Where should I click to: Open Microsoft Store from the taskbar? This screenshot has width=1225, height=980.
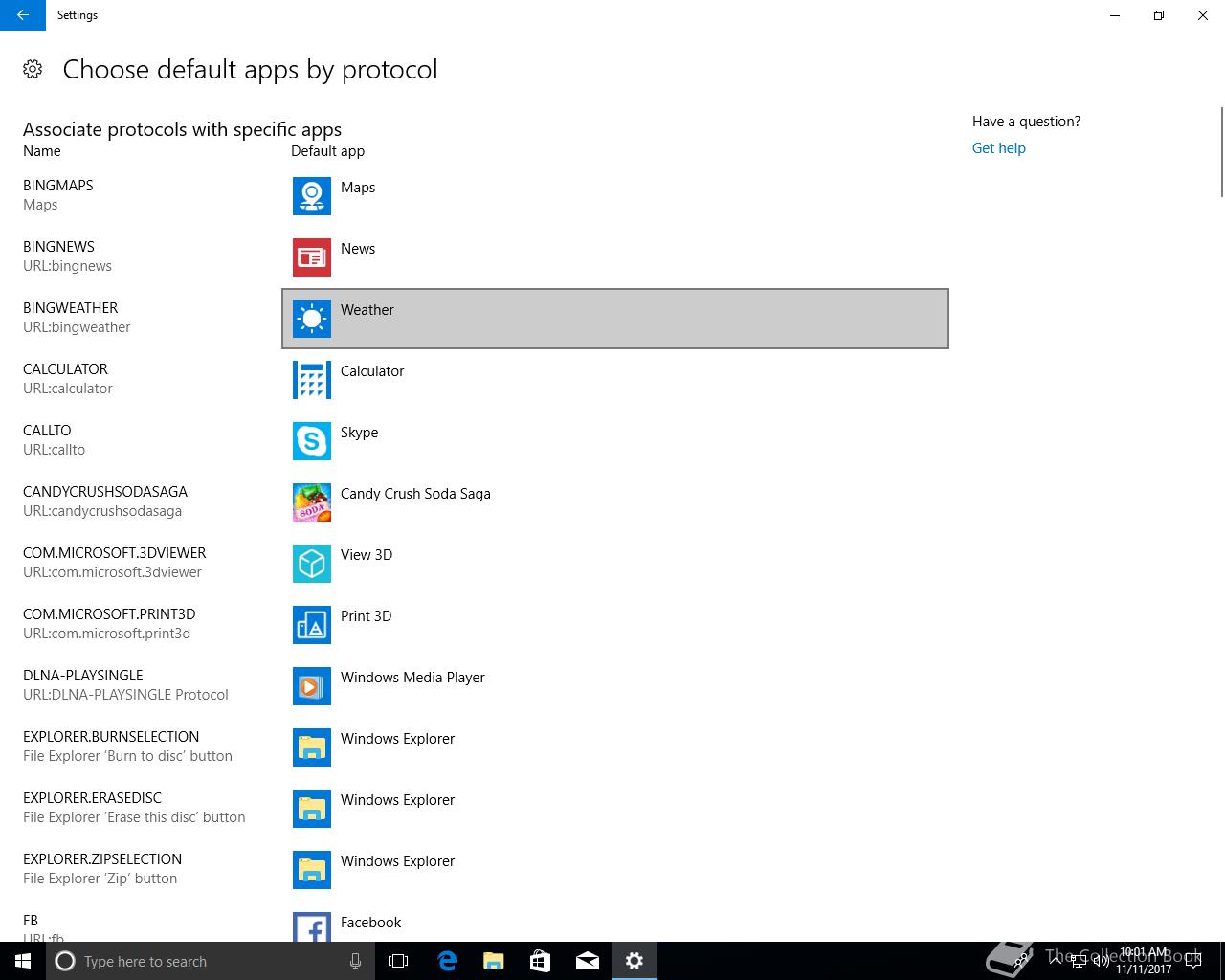(541, 961)
